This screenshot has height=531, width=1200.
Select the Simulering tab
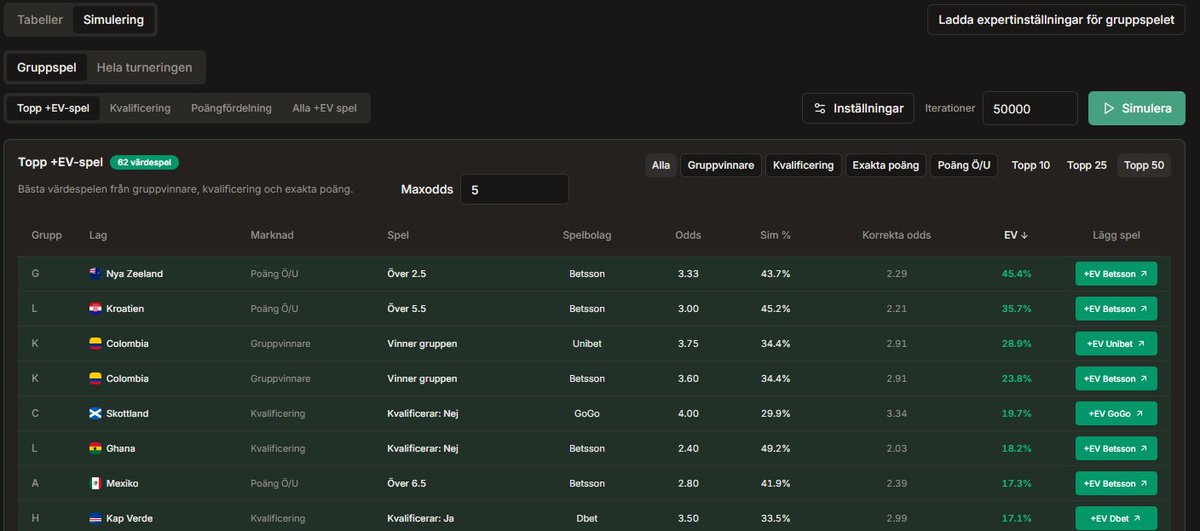pyautogui.click(x=114, y=19)
